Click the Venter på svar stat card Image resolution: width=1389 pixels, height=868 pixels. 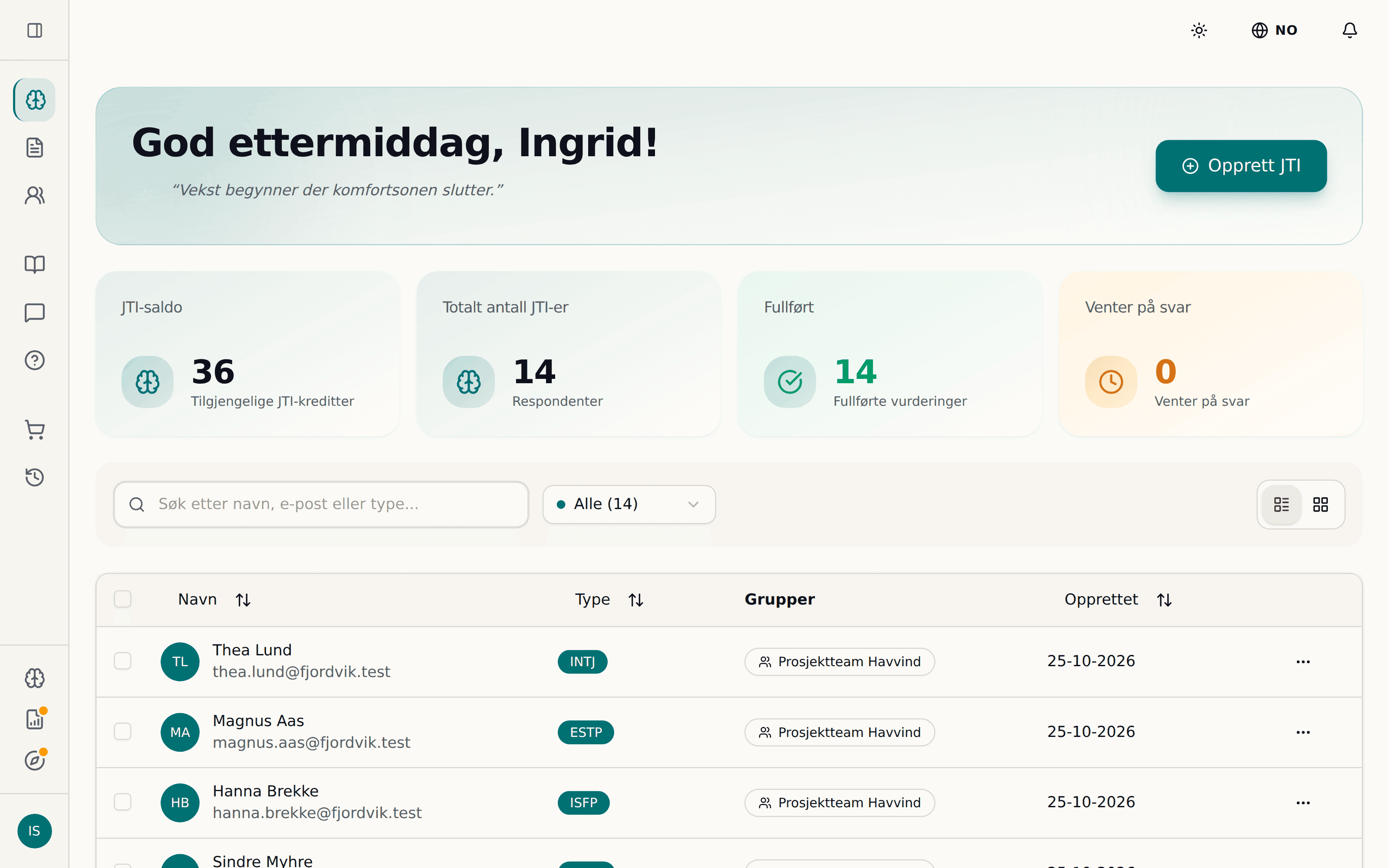point(1210,354)
